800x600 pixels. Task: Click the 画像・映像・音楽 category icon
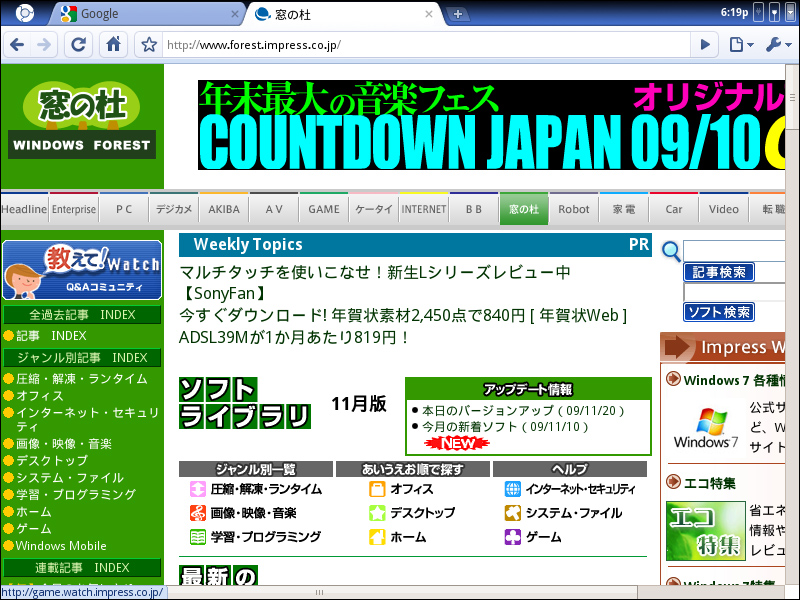pos(197,513)
